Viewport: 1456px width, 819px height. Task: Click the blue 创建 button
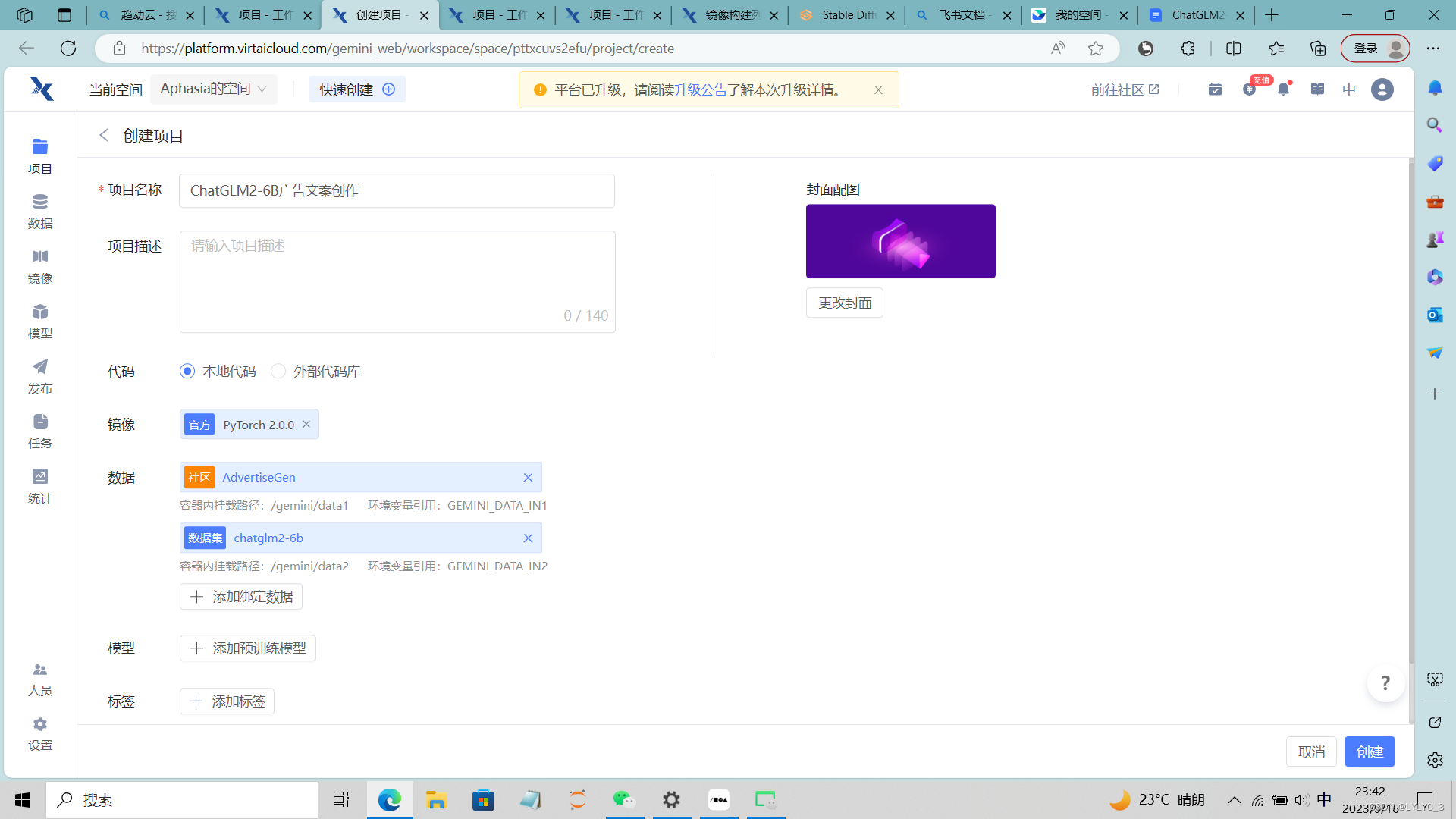1370,752
